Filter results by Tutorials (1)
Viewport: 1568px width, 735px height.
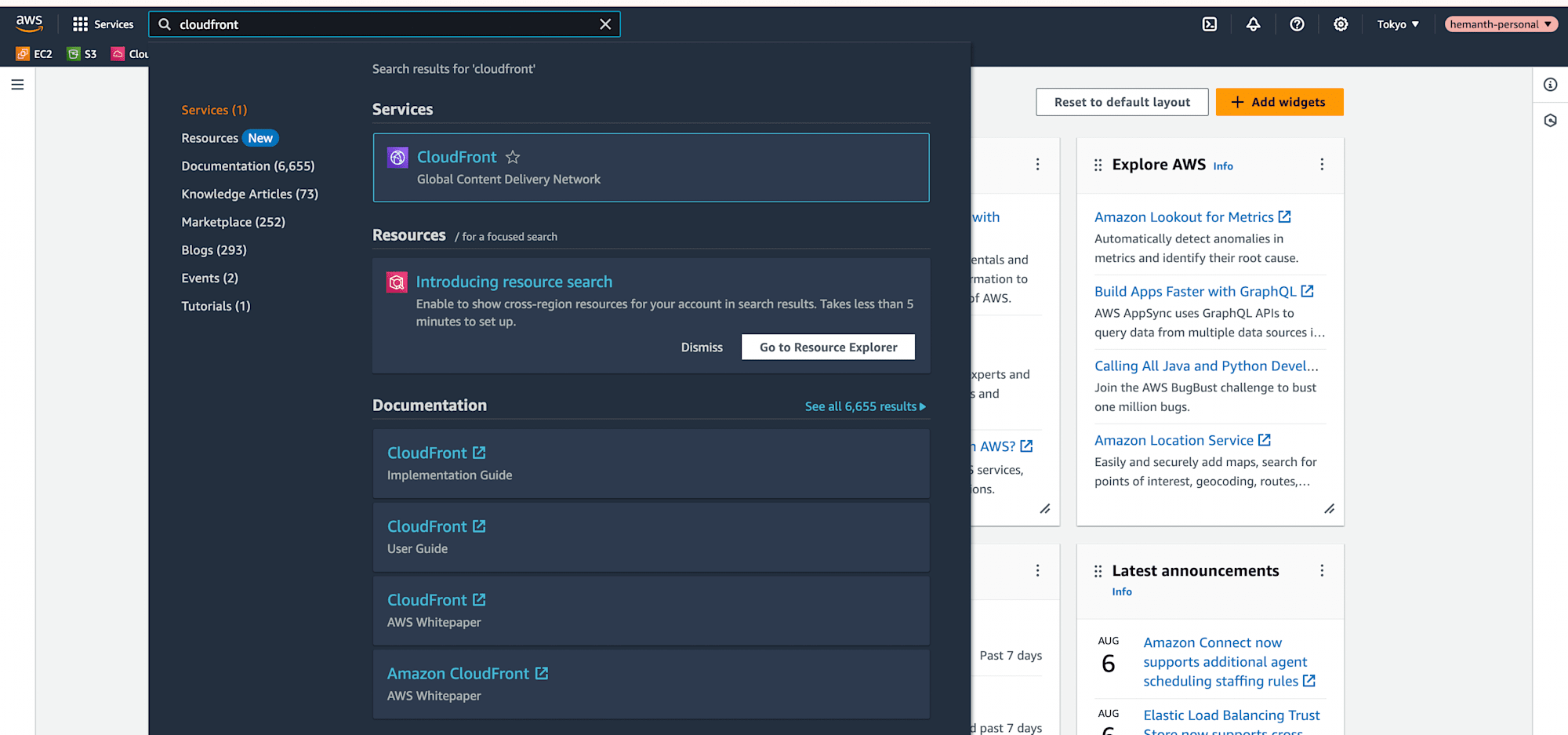click(x=216, y=306)
